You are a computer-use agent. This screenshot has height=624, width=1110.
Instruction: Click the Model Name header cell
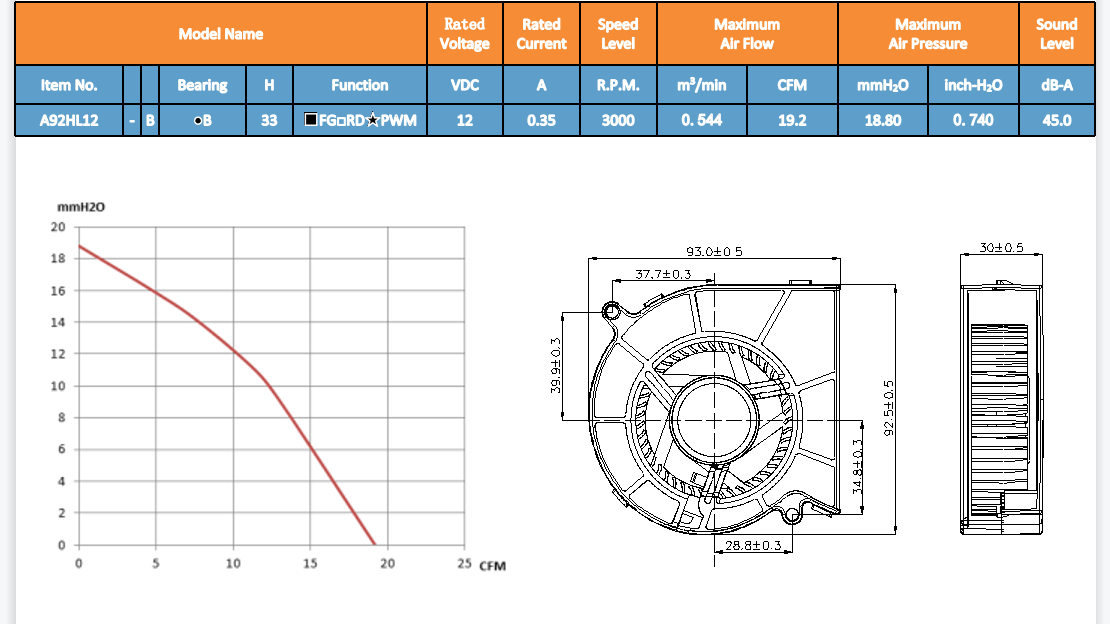[220, 34]
